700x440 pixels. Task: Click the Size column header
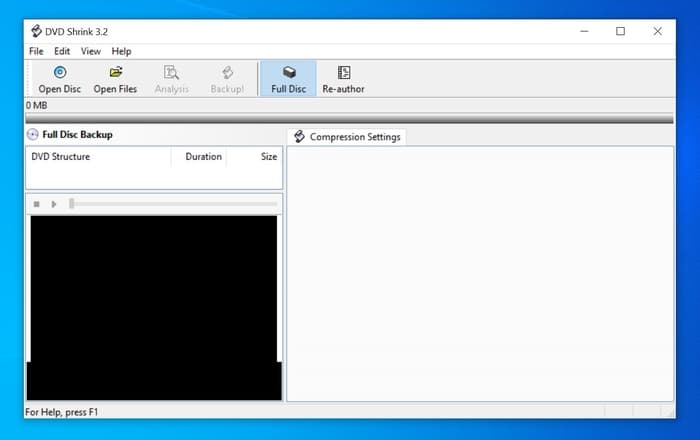(254, 157)
